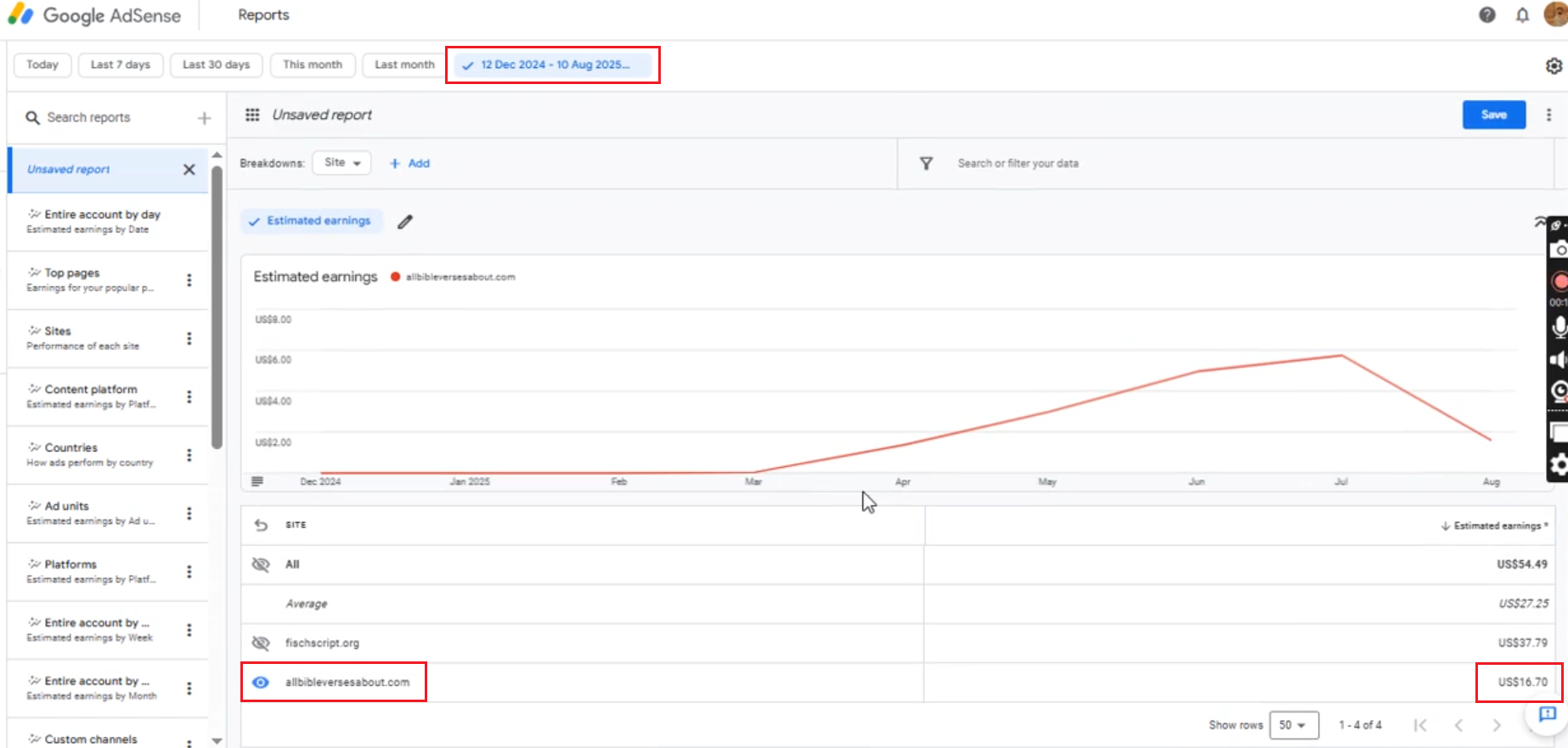1568x748 pixels.
Task: Click the Save button
Action: pyautogui.click(x=1494, y=115)
